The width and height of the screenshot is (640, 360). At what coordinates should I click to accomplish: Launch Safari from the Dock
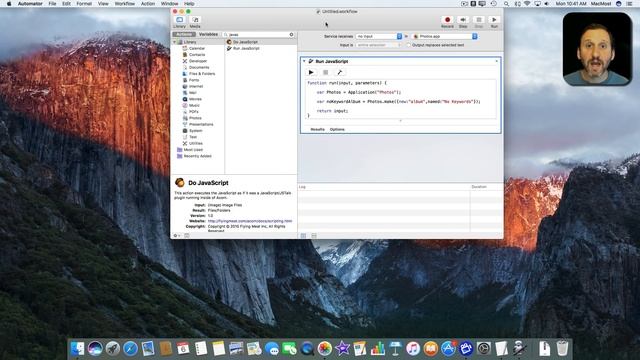(130, 349)
